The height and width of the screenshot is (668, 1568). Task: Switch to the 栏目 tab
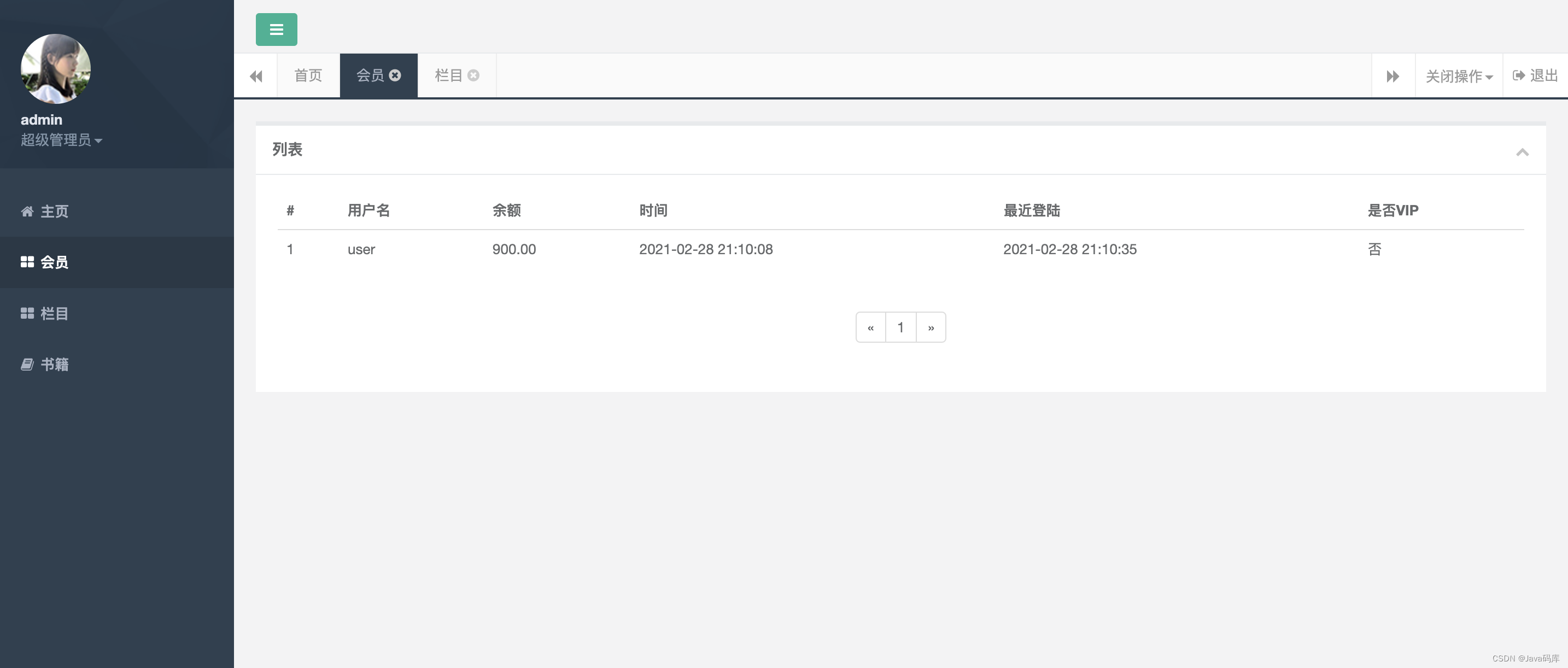coord(449,75)
